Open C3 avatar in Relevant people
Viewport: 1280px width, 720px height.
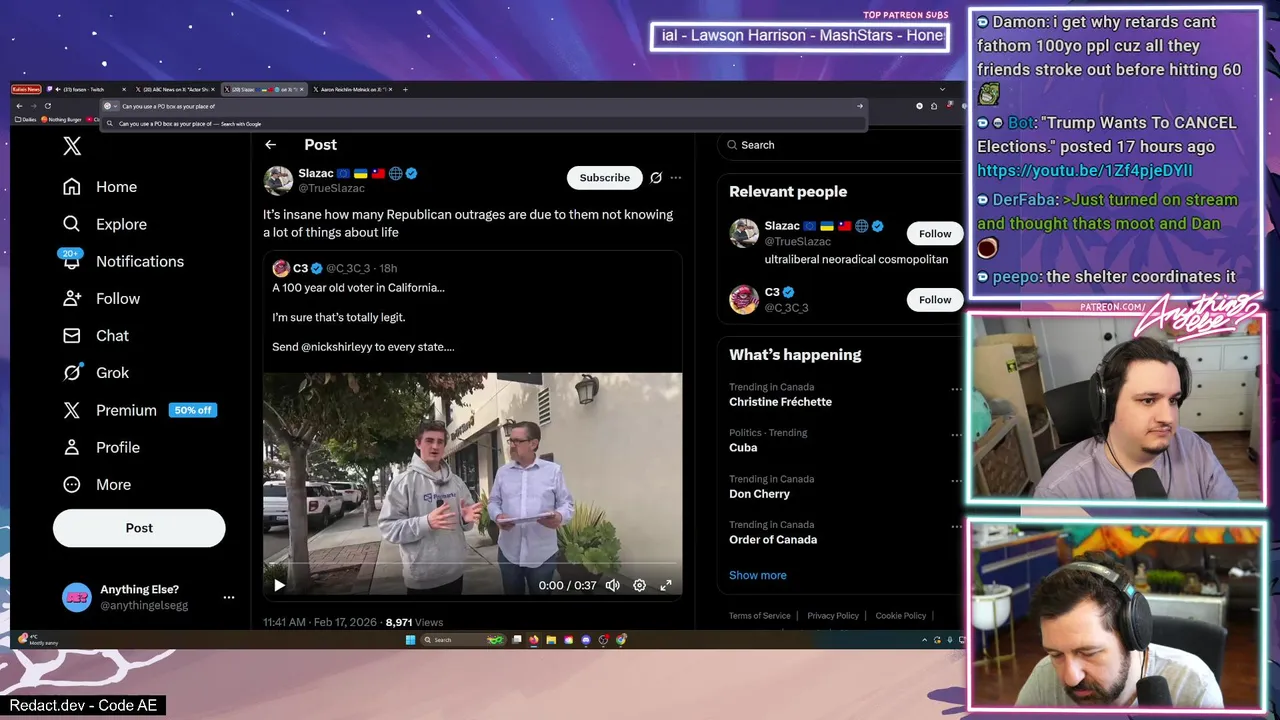click(x=744, y=299)
